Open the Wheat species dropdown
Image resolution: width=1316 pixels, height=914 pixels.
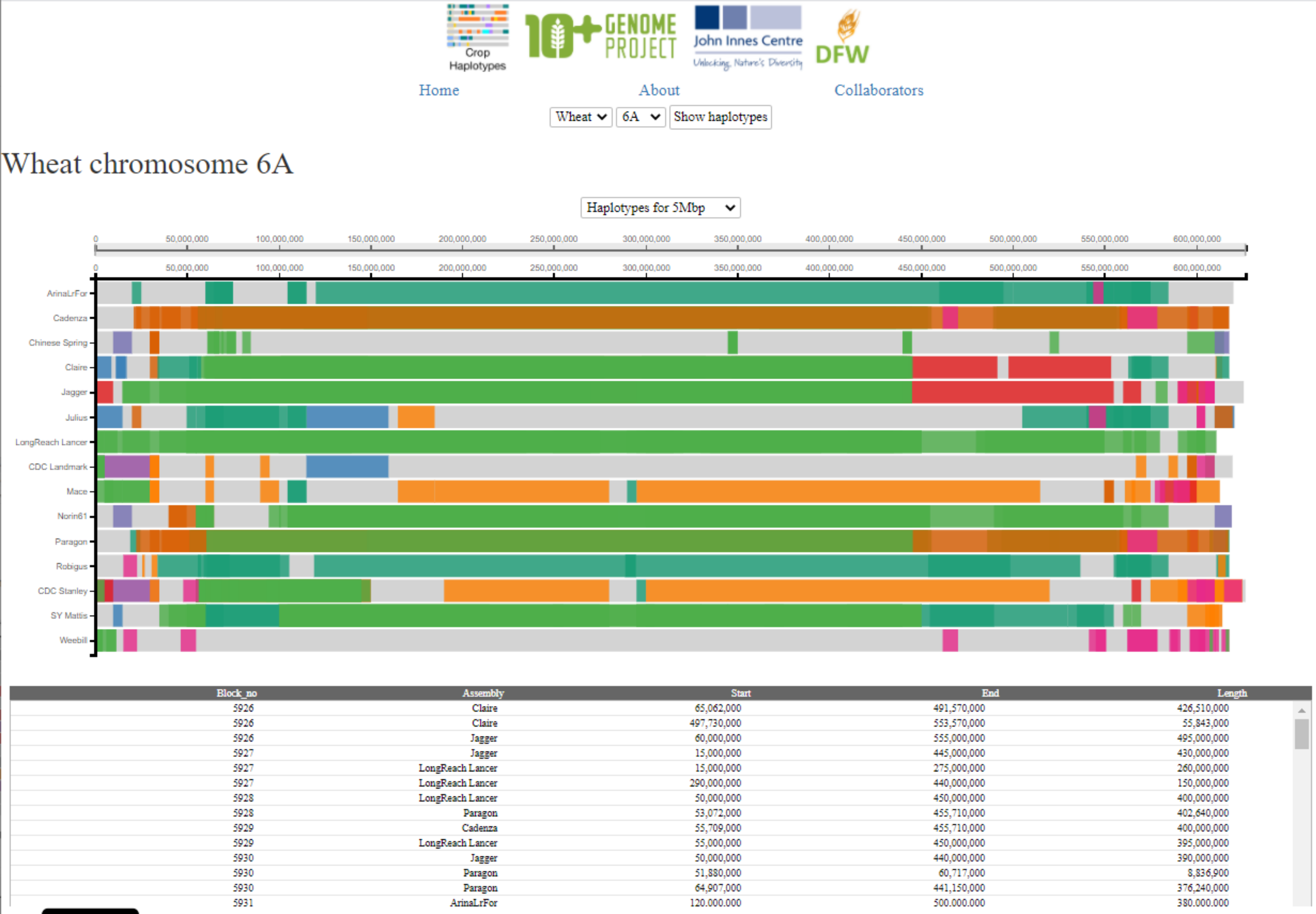pyautogui.click(x=581, y=117)
